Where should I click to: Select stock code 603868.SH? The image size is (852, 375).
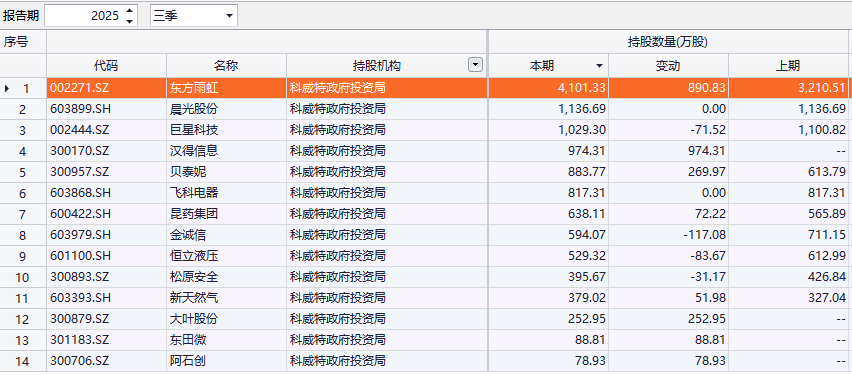(x=106, y=193)
